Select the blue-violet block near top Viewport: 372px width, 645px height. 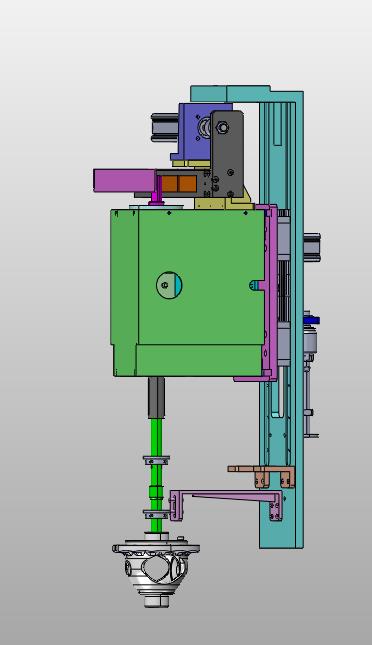[x=195, y=132]
